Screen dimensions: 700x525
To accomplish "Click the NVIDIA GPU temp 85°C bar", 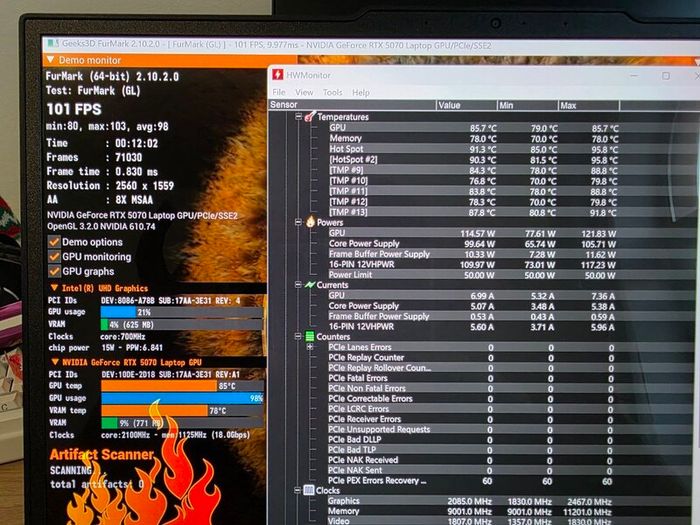I will 182,386.
